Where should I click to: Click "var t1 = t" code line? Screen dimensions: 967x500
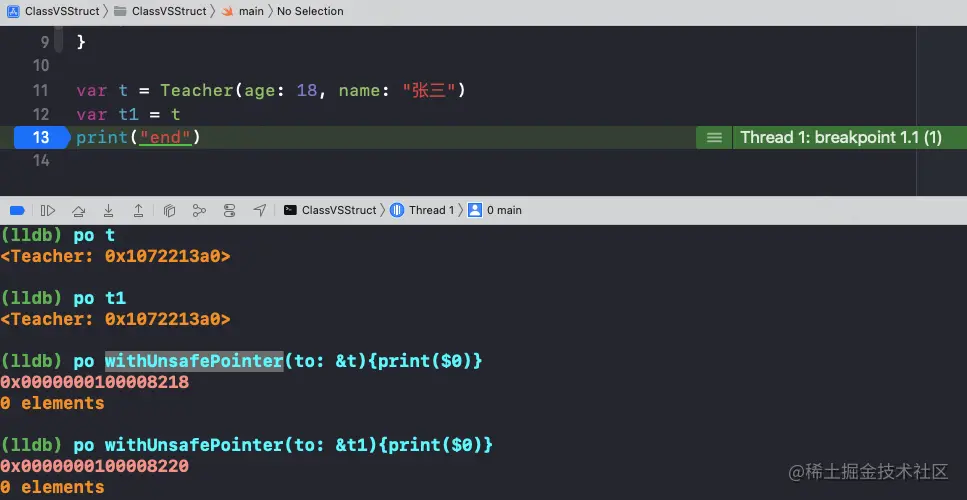[128, 114]
